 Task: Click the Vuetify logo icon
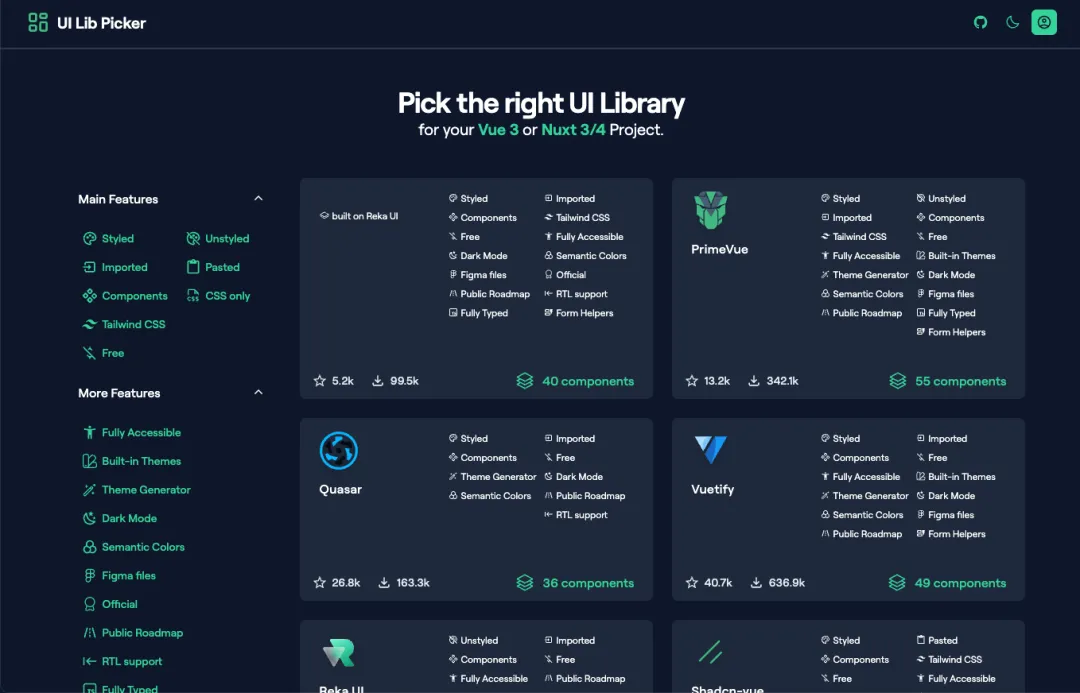pyautogui.click(x=710, y=450)
